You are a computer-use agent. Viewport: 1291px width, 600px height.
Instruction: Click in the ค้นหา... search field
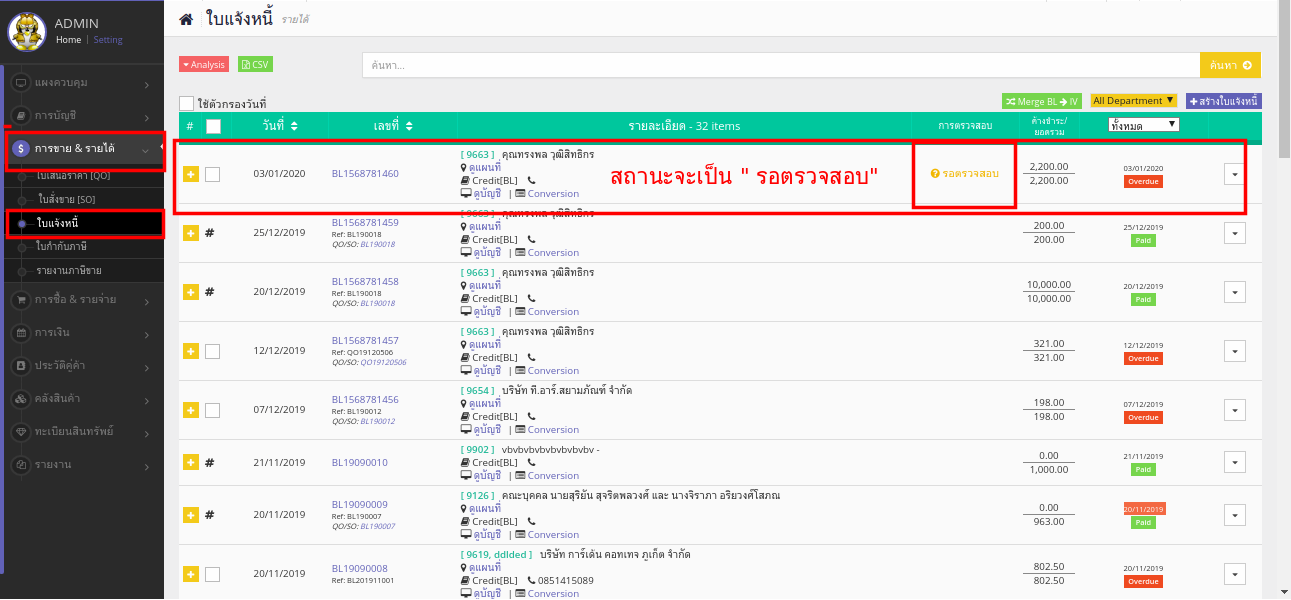coord(781,65)
